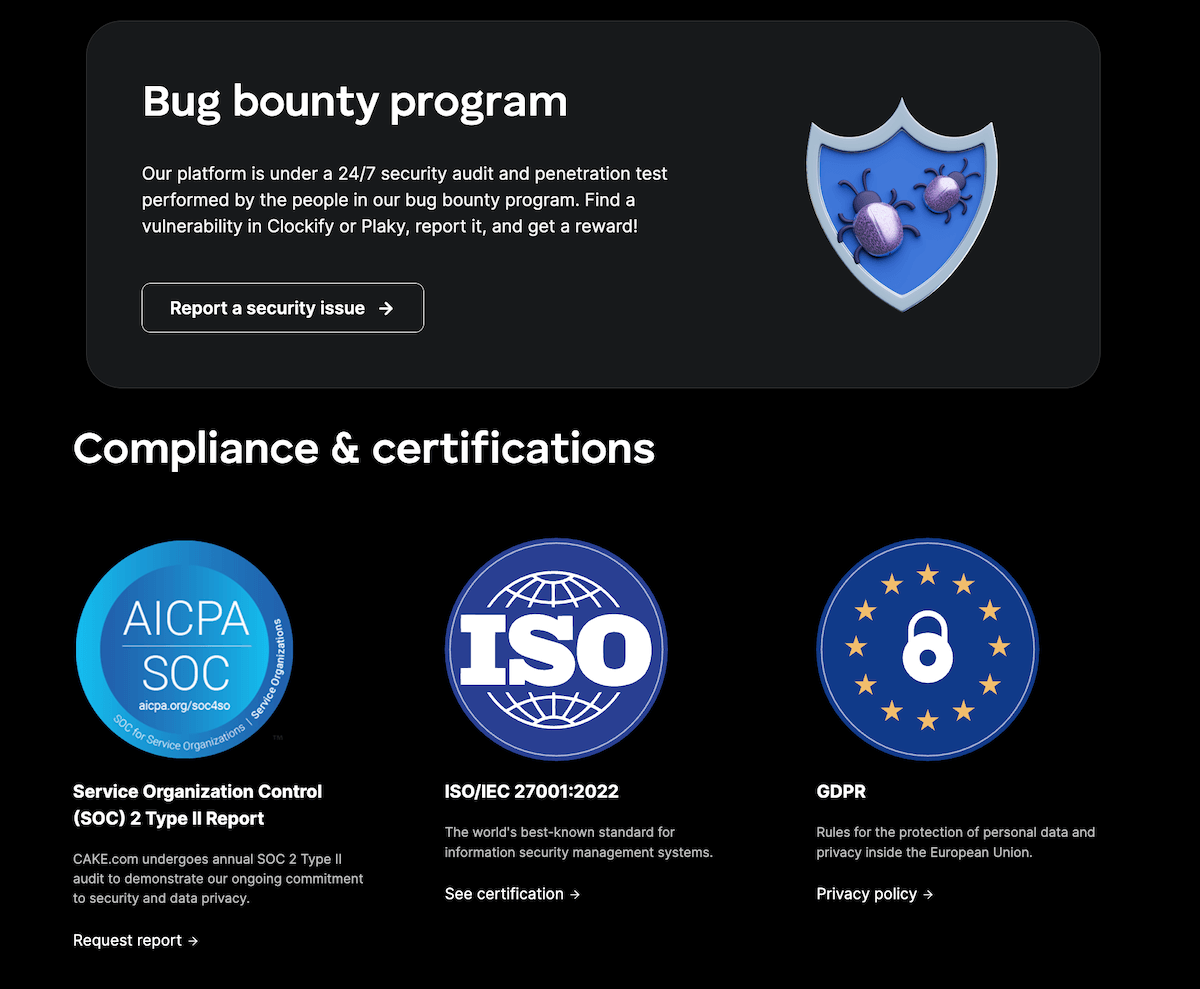The image size is (1200, 989).
Task: Click the arrow icon next to Request report
Action: pos(194,941)
